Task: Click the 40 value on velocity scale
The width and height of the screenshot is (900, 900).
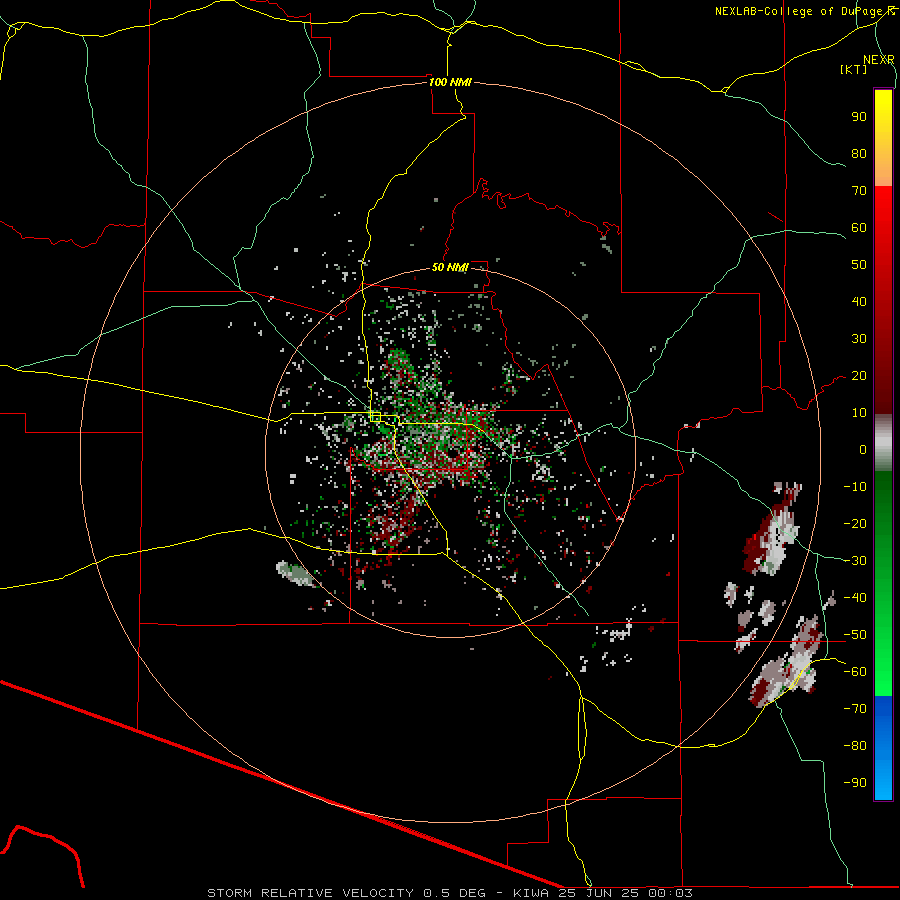Action: 859,302
